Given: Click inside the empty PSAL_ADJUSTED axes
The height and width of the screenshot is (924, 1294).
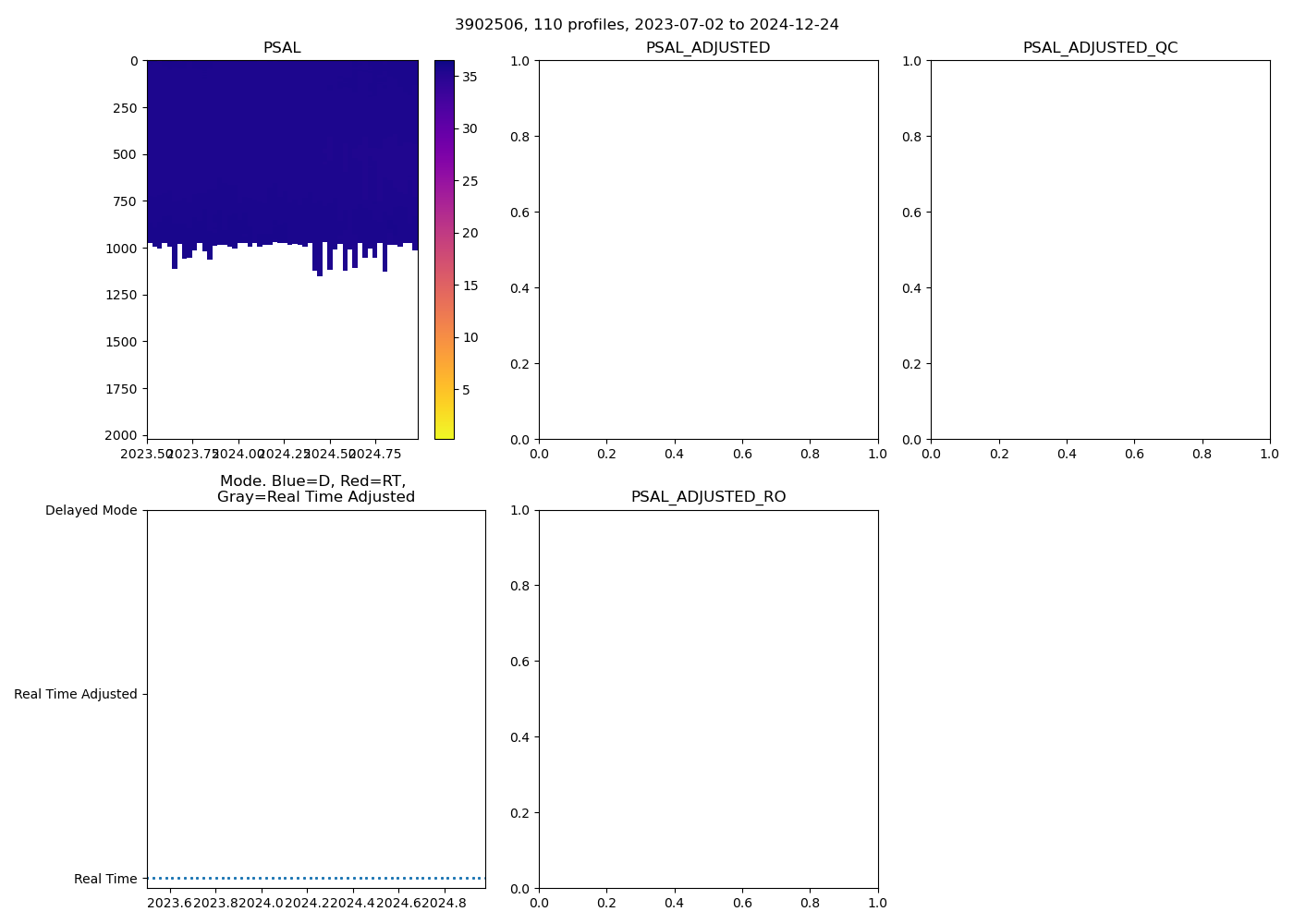Looking at the screenshot, I should click(708, 249).
